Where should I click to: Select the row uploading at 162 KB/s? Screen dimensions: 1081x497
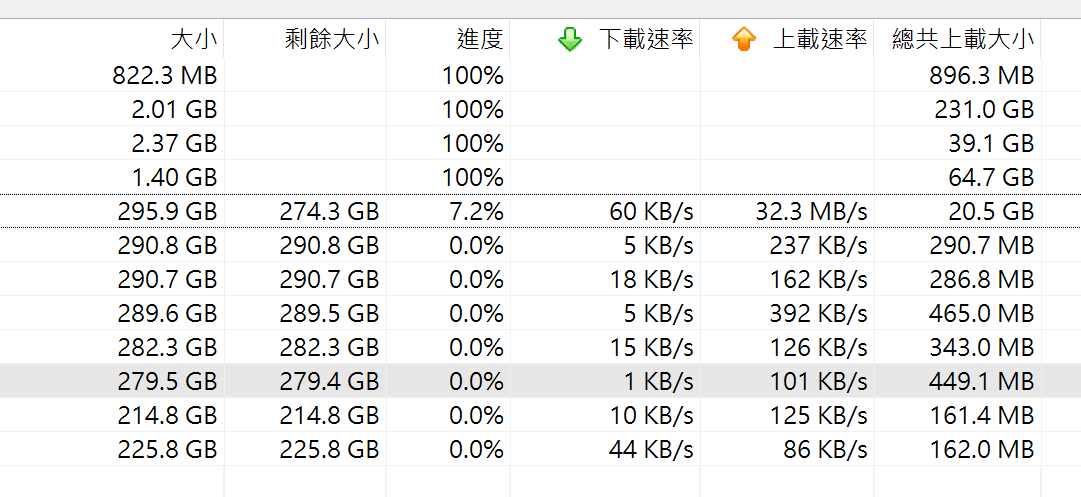tap(540, 280)
